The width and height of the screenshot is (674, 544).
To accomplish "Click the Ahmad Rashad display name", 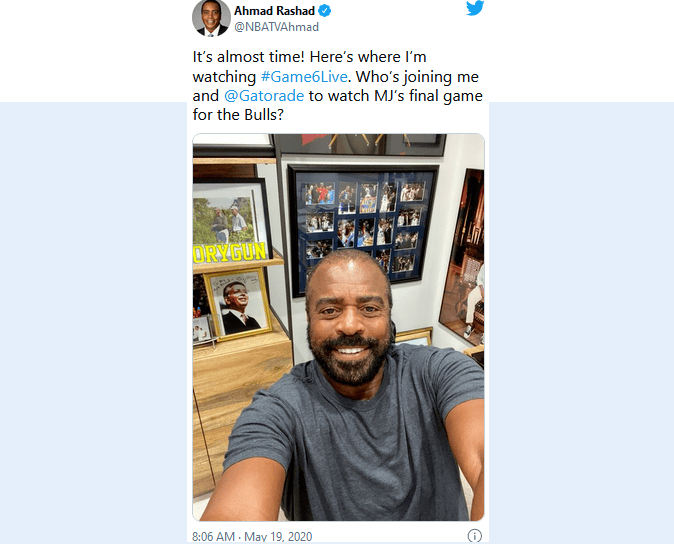I will point(275,11).
